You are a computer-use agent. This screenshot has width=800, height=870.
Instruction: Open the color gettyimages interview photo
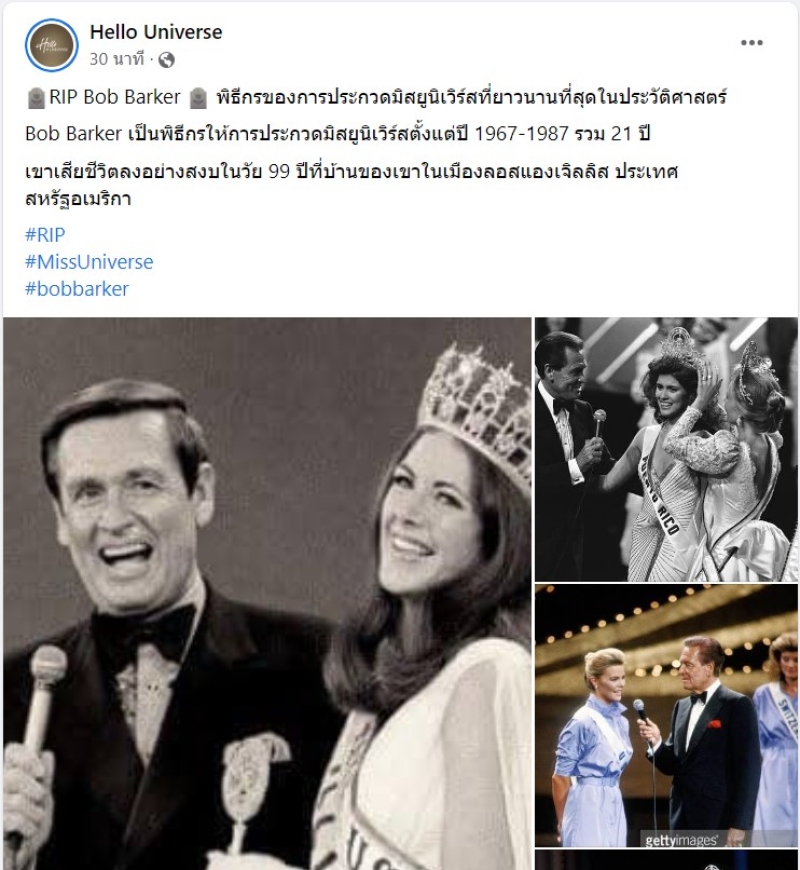pos(666,716)
